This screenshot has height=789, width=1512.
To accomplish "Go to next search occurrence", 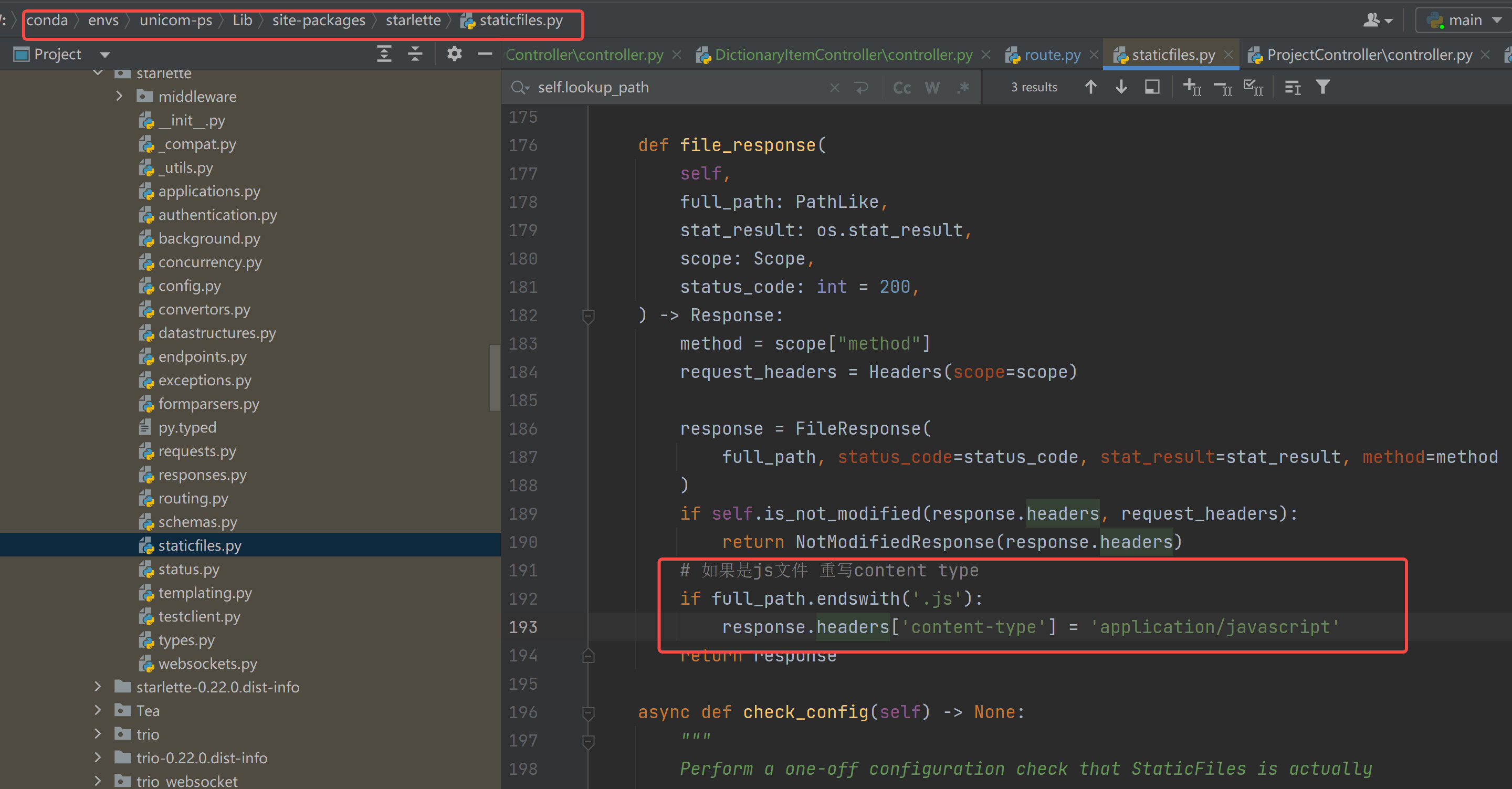I will (x=1121, y=87).
